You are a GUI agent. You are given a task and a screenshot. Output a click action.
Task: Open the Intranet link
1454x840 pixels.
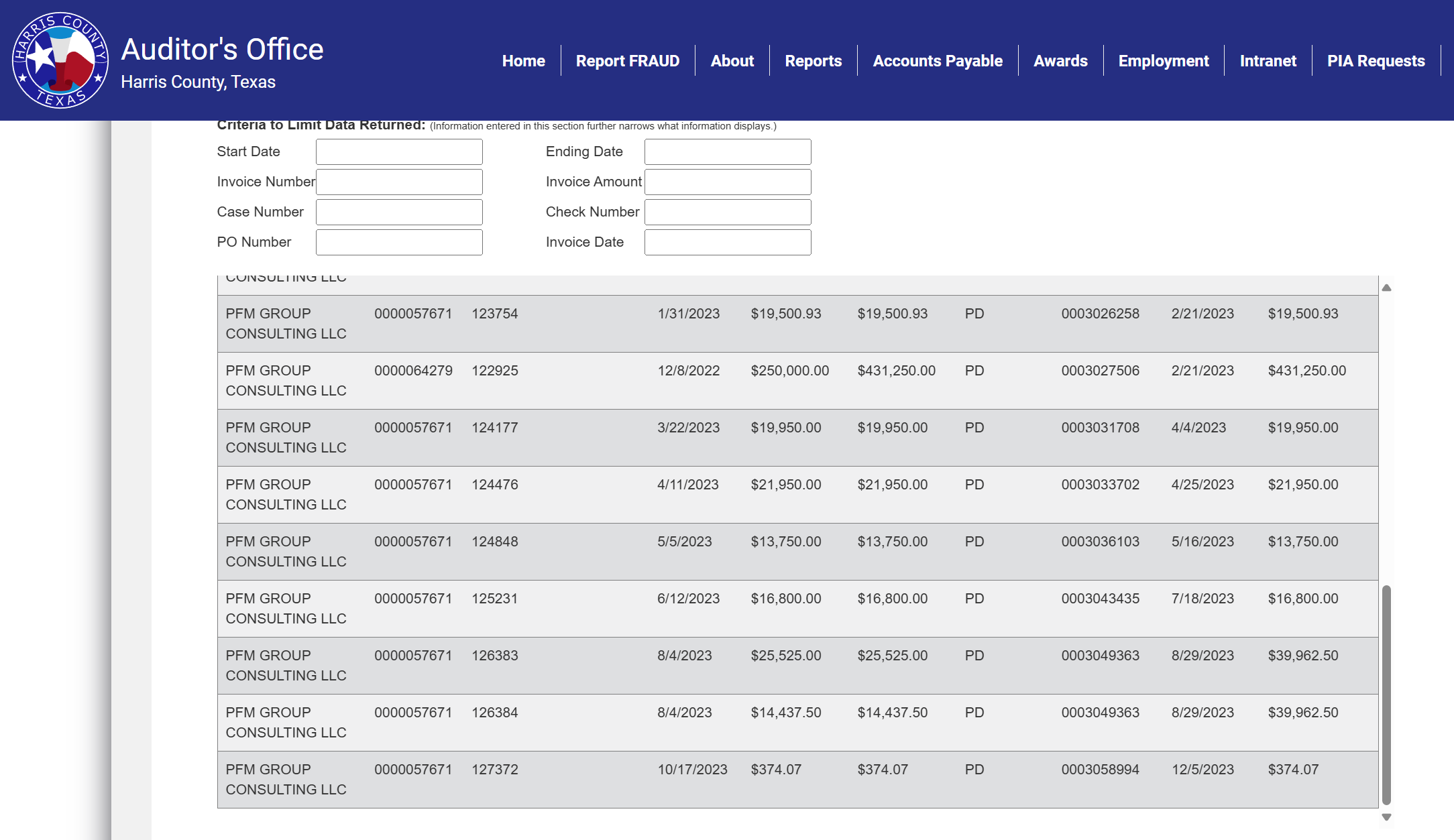[x=1268, y=61]
